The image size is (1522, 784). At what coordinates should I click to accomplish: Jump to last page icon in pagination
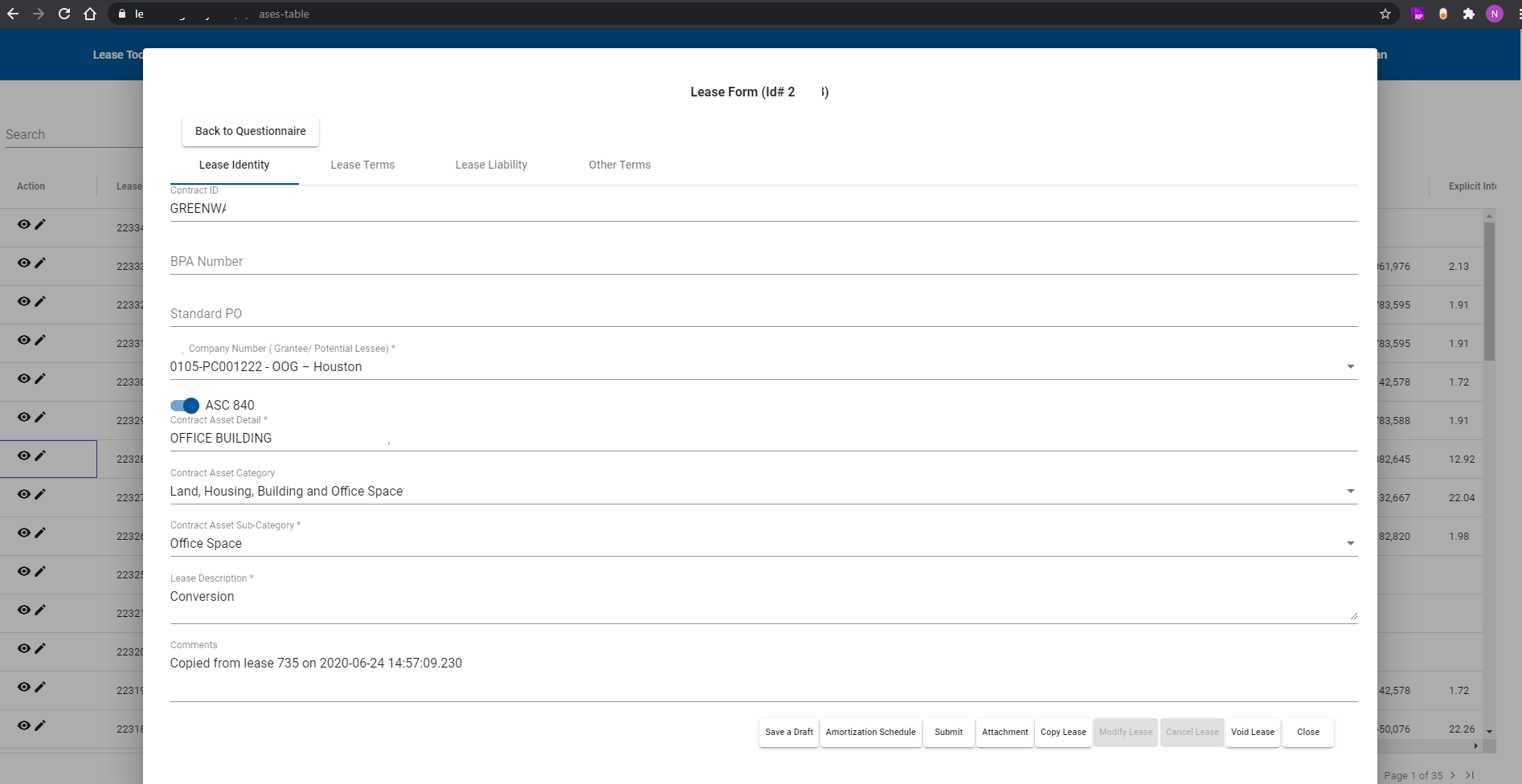1470,775
